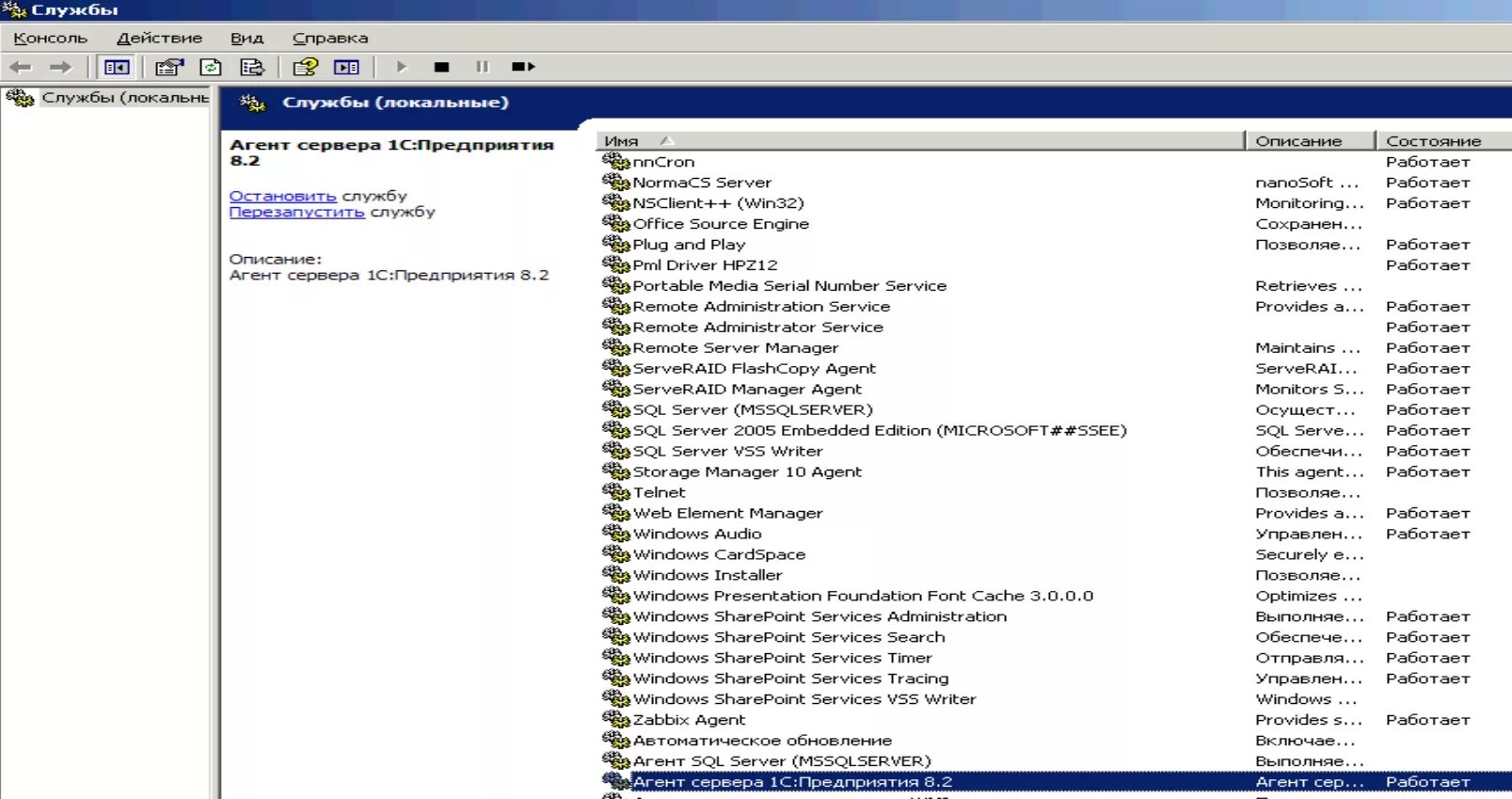Sort by the Имя column header
The width and height of the screenshot is (1512, 799).
point(920,140)
